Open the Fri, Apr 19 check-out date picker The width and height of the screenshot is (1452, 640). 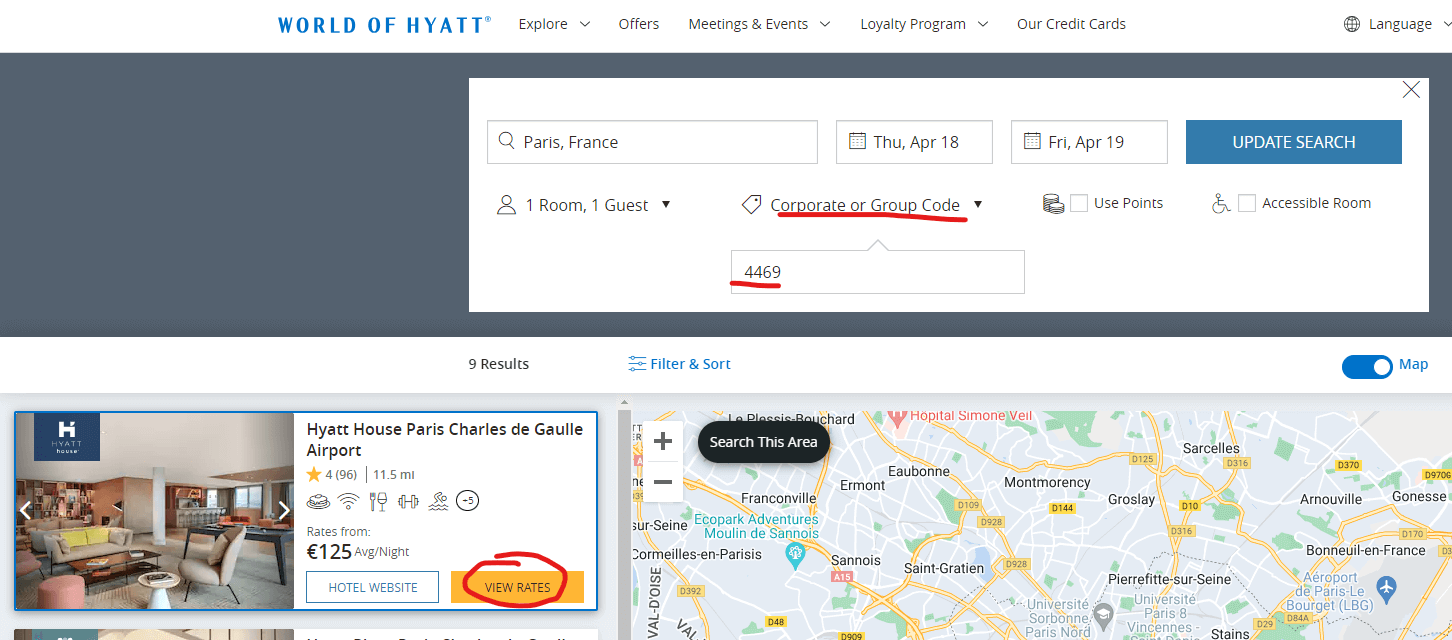[1089, 142]
